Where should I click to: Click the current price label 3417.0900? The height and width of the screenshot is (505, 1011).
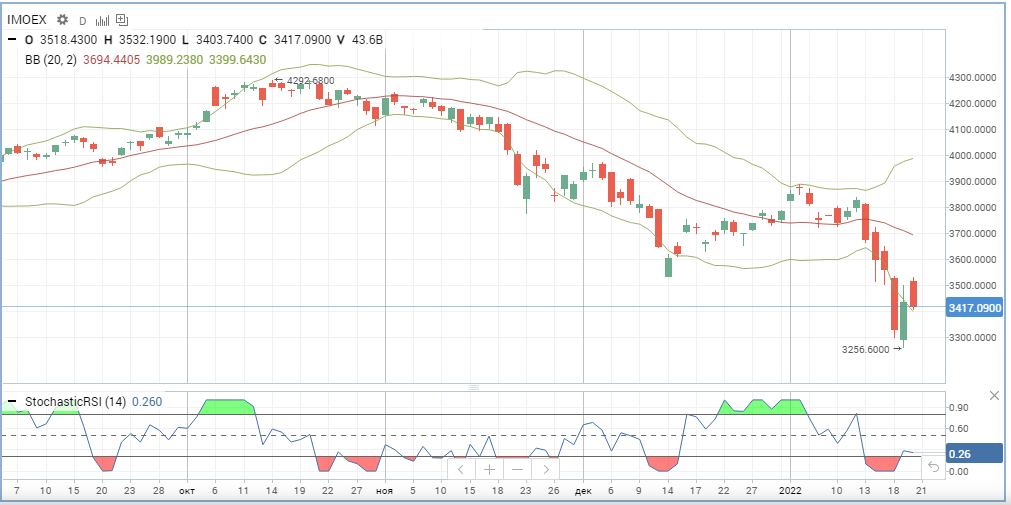pos(975,308)
